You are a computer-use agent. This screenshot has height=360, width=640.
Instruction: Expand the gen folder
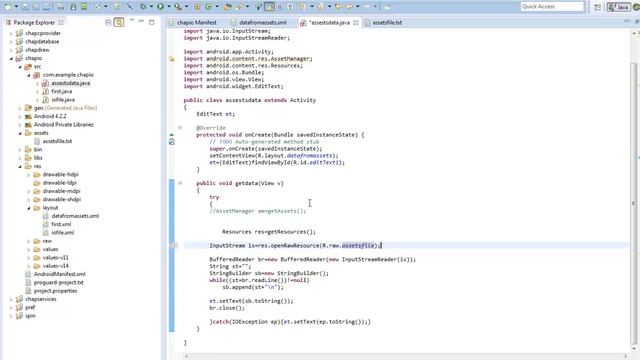coord(20,108)
